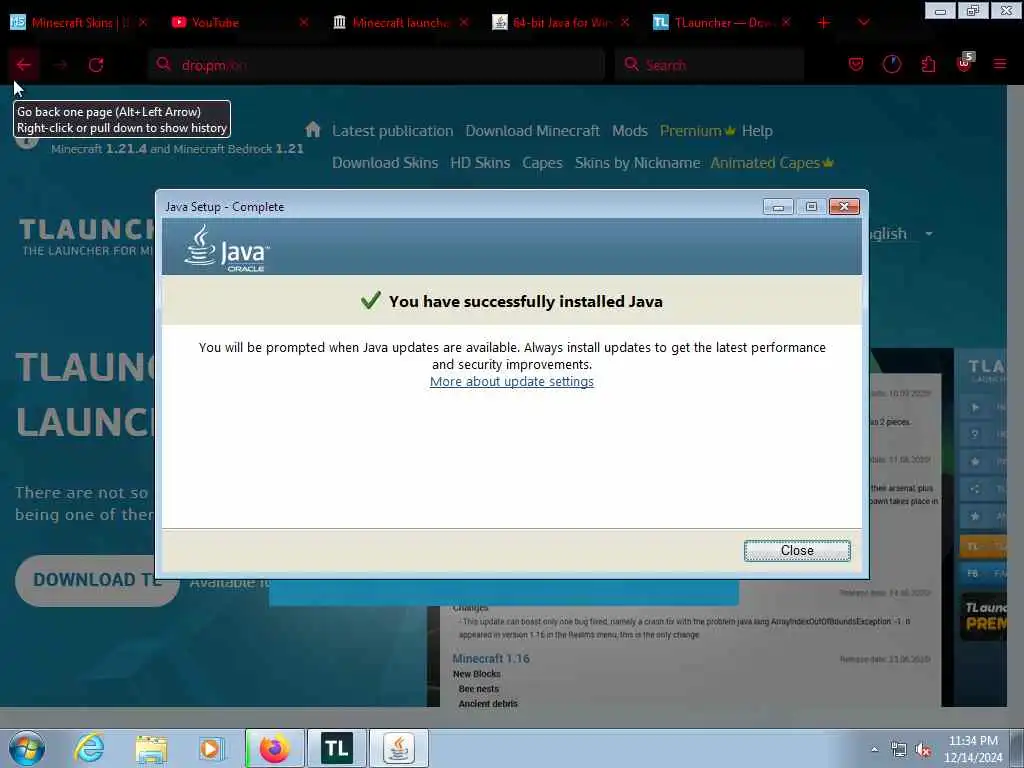Open Download Minecraft menu item

(x=532, y=131)
